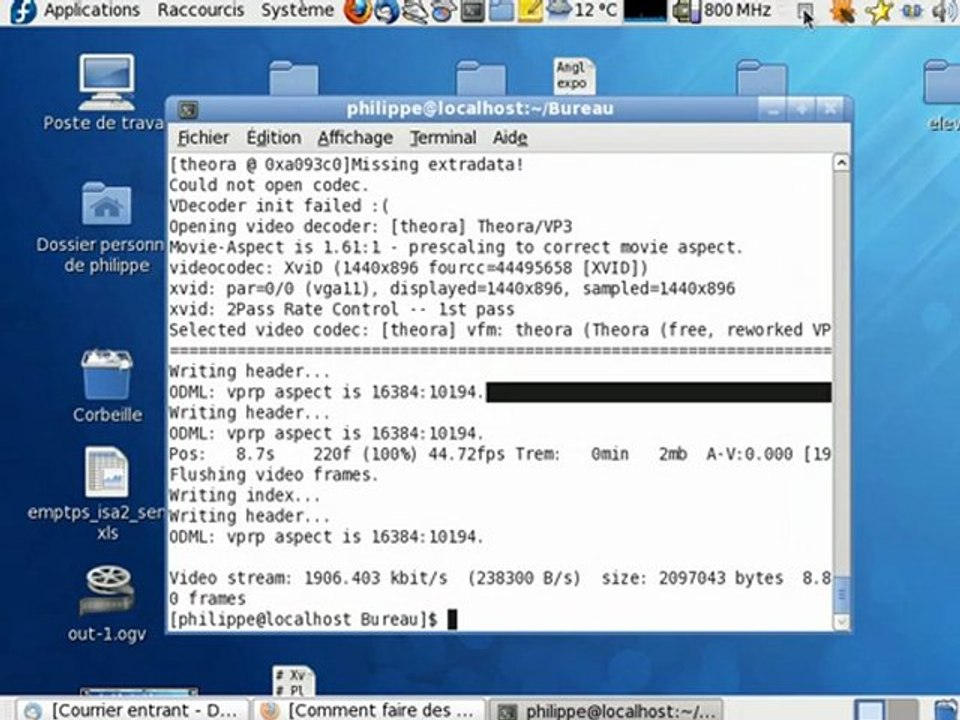Click the terminal window title icon
The height and width of the screenshot is (720, 960).
(187, 110)
